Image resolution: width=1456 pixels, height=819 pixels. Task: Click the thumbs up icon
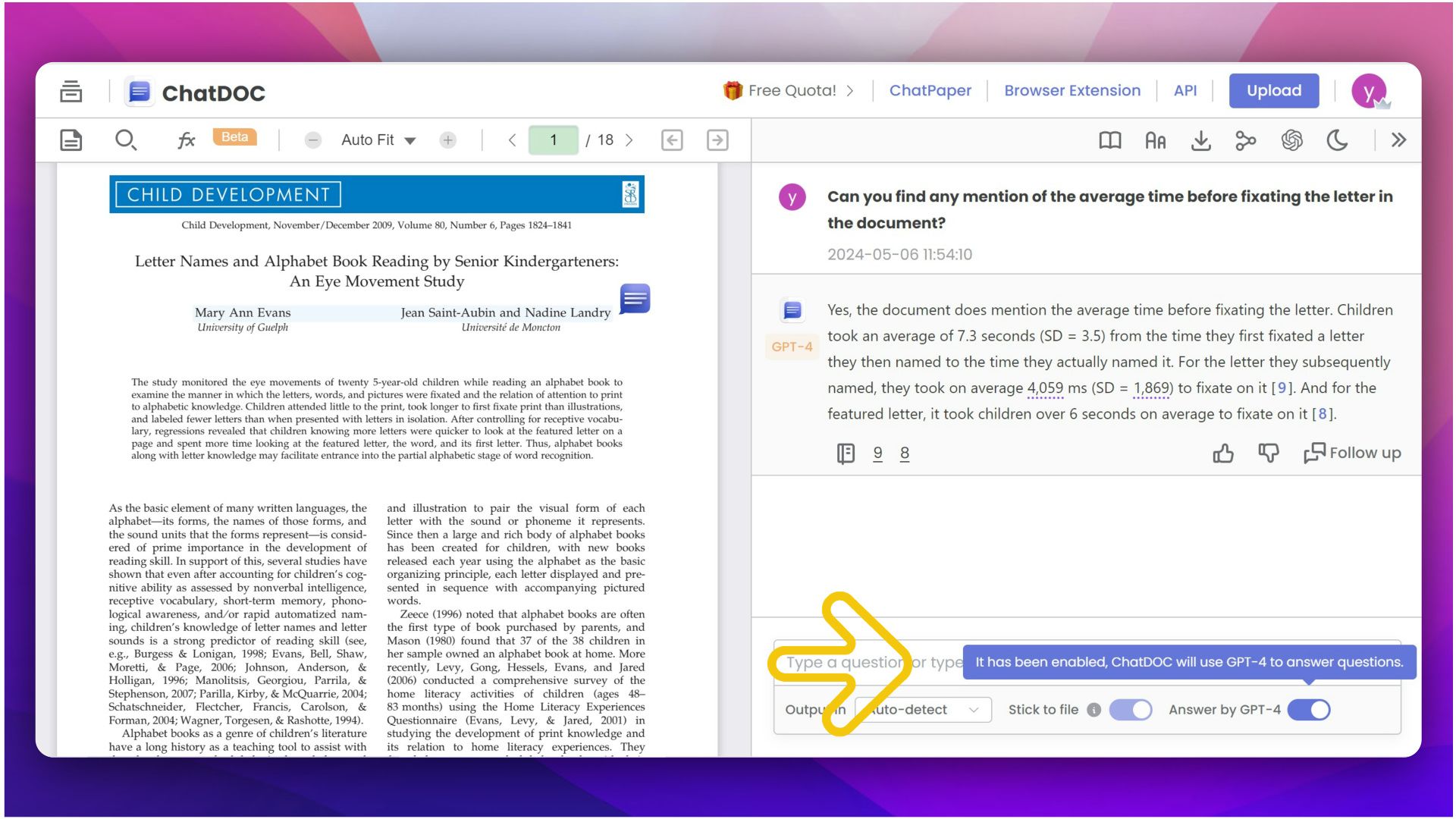(1222, 453)
